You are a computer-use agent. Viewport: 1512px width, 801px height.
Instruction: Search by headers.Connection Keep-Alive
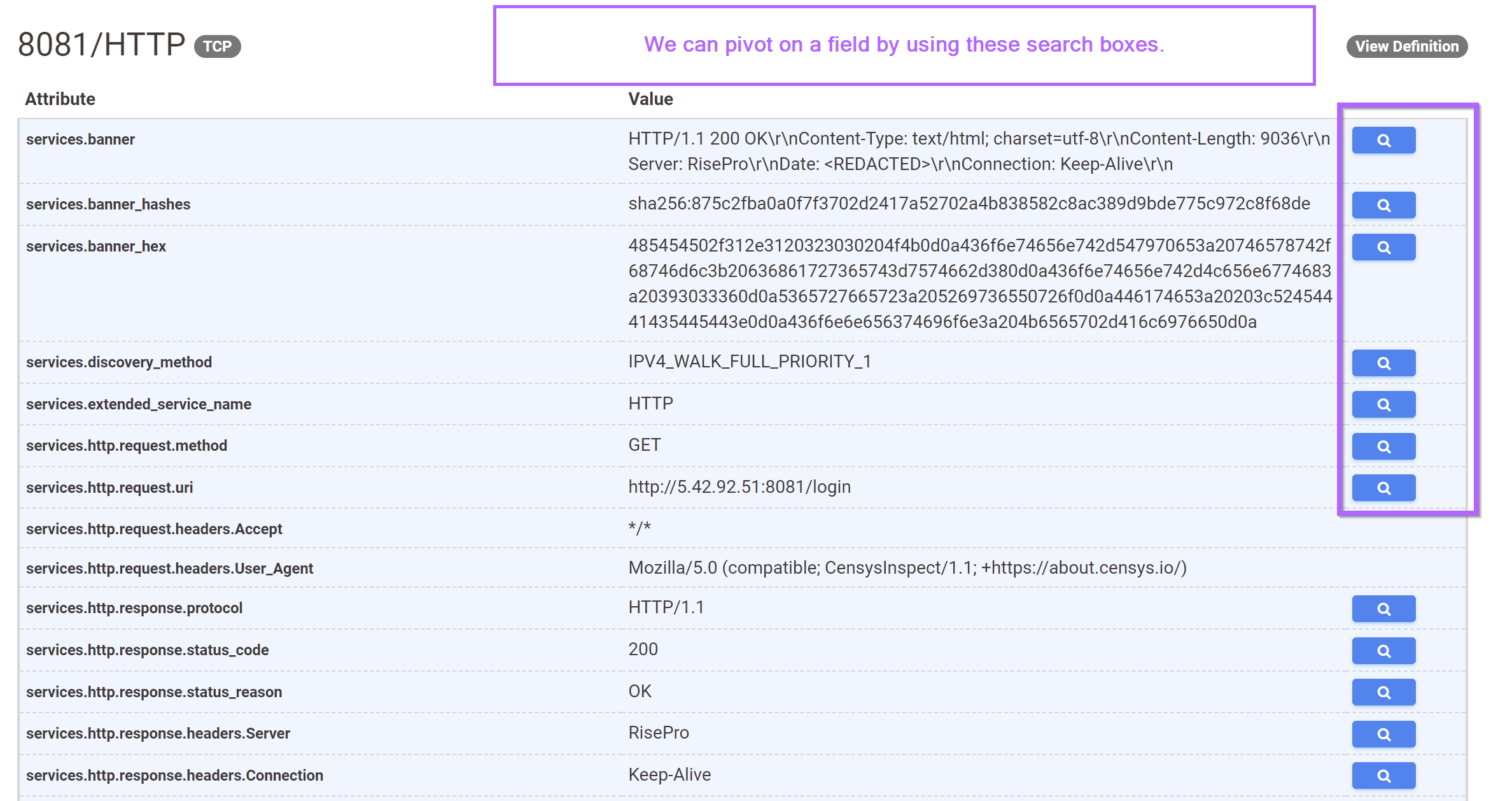[1383, 776]
